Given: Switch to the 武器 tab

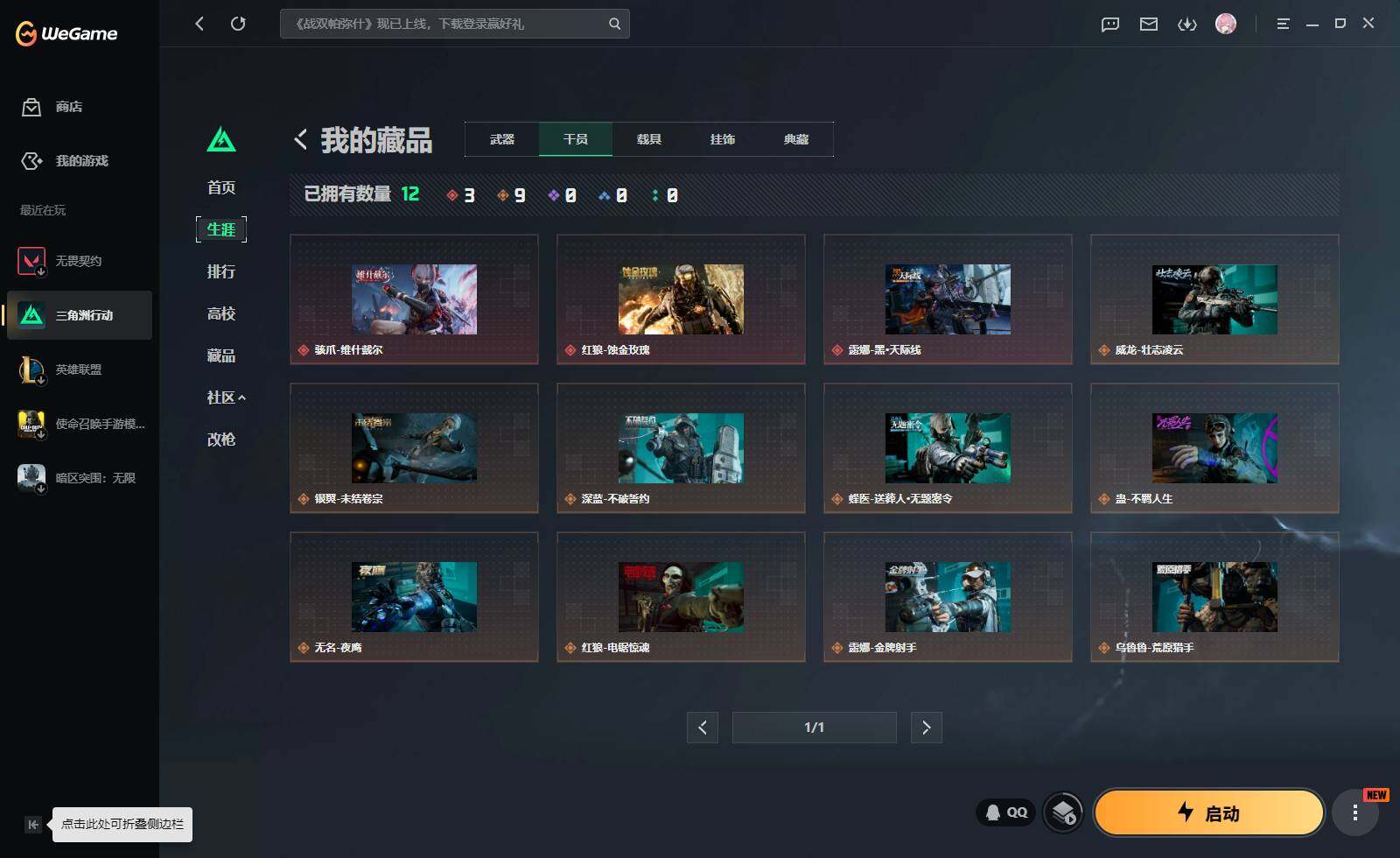Looking at the screenshot, I should [x=502, y=139].
